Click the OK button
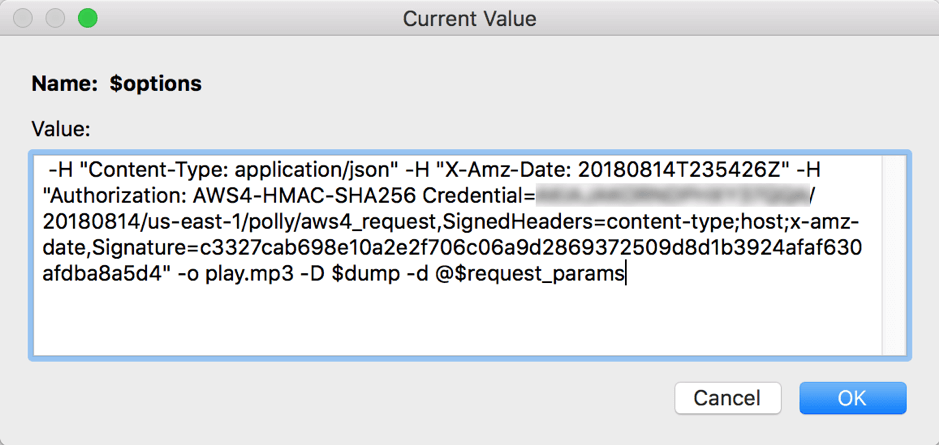This screenshot has width=939, height=445. pyautogui.click(x=852, y=398)
